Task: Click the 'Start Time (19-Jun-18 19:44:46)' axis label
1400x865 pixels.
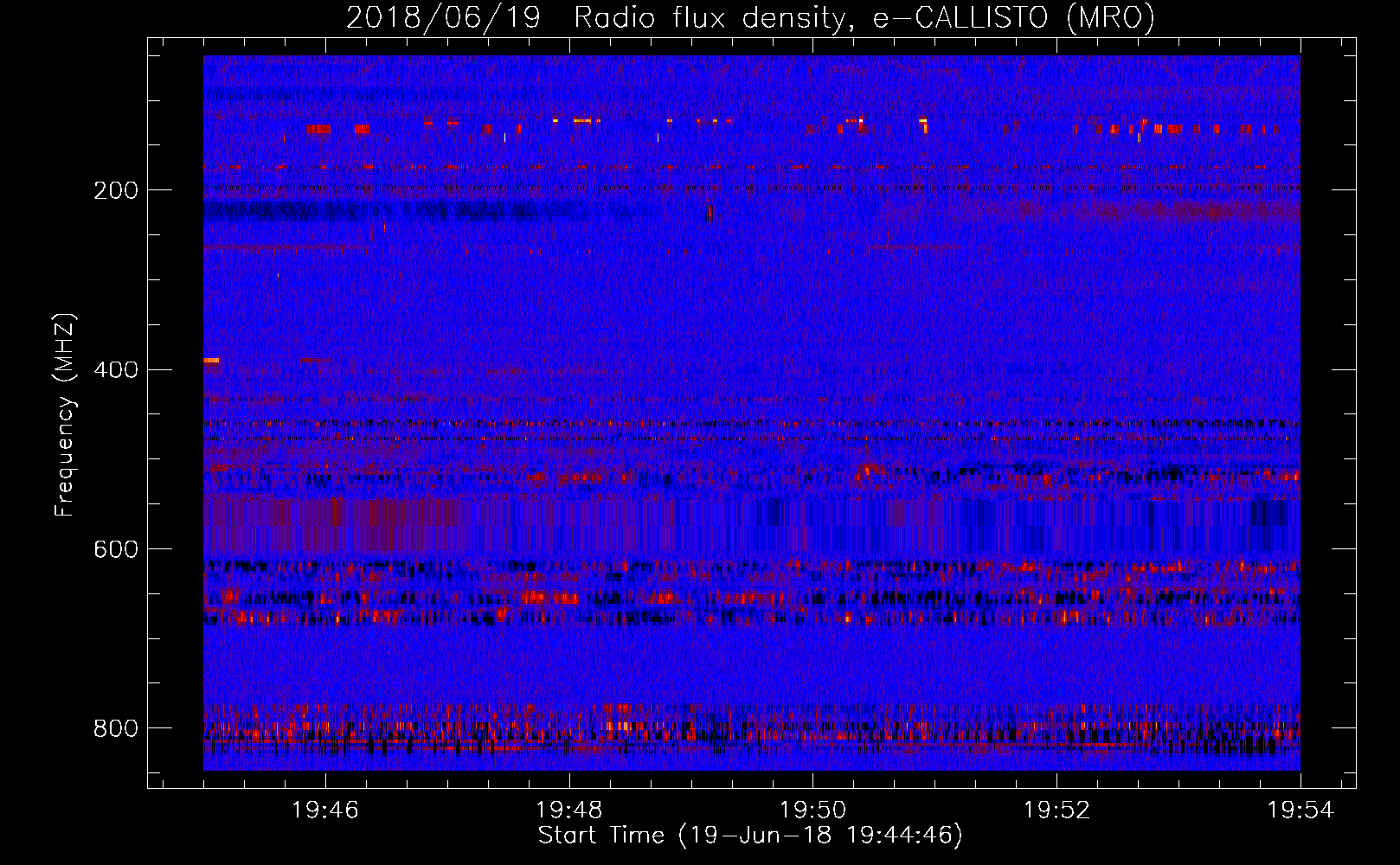Action: (x=750, y=836)
